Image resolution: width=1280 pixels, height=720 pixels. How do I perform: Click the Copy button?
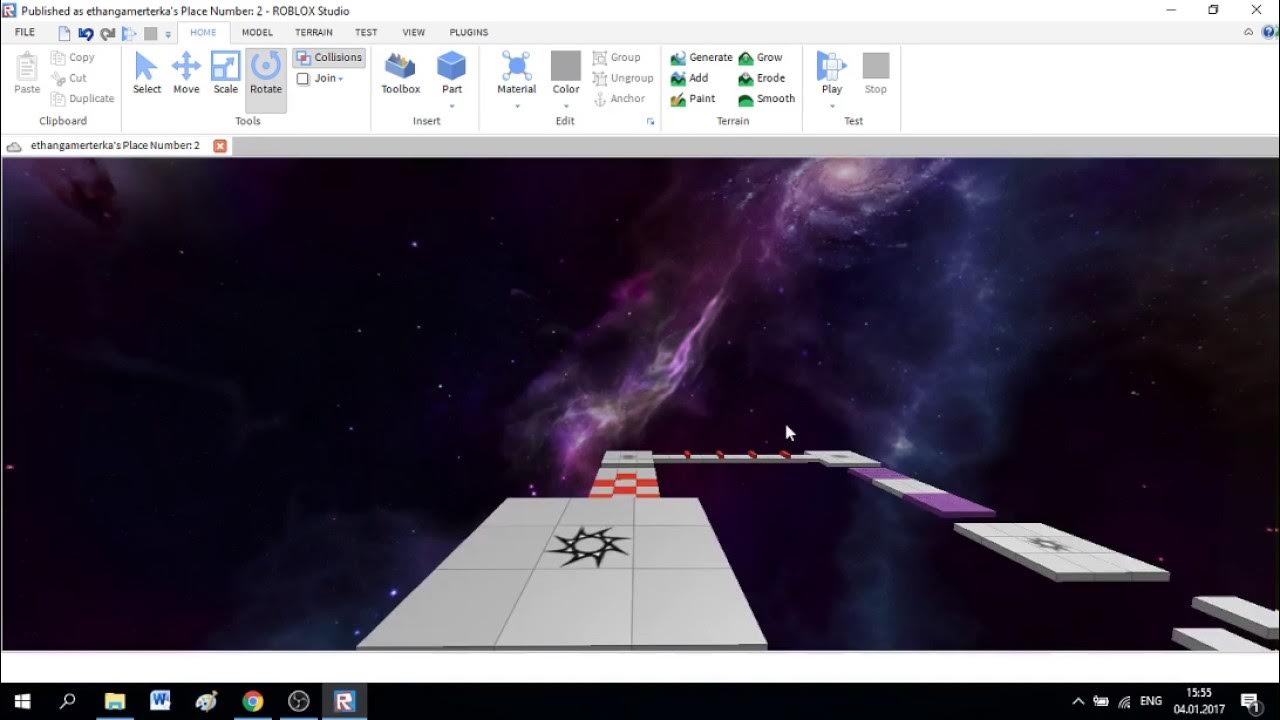[x=72, y=58]
